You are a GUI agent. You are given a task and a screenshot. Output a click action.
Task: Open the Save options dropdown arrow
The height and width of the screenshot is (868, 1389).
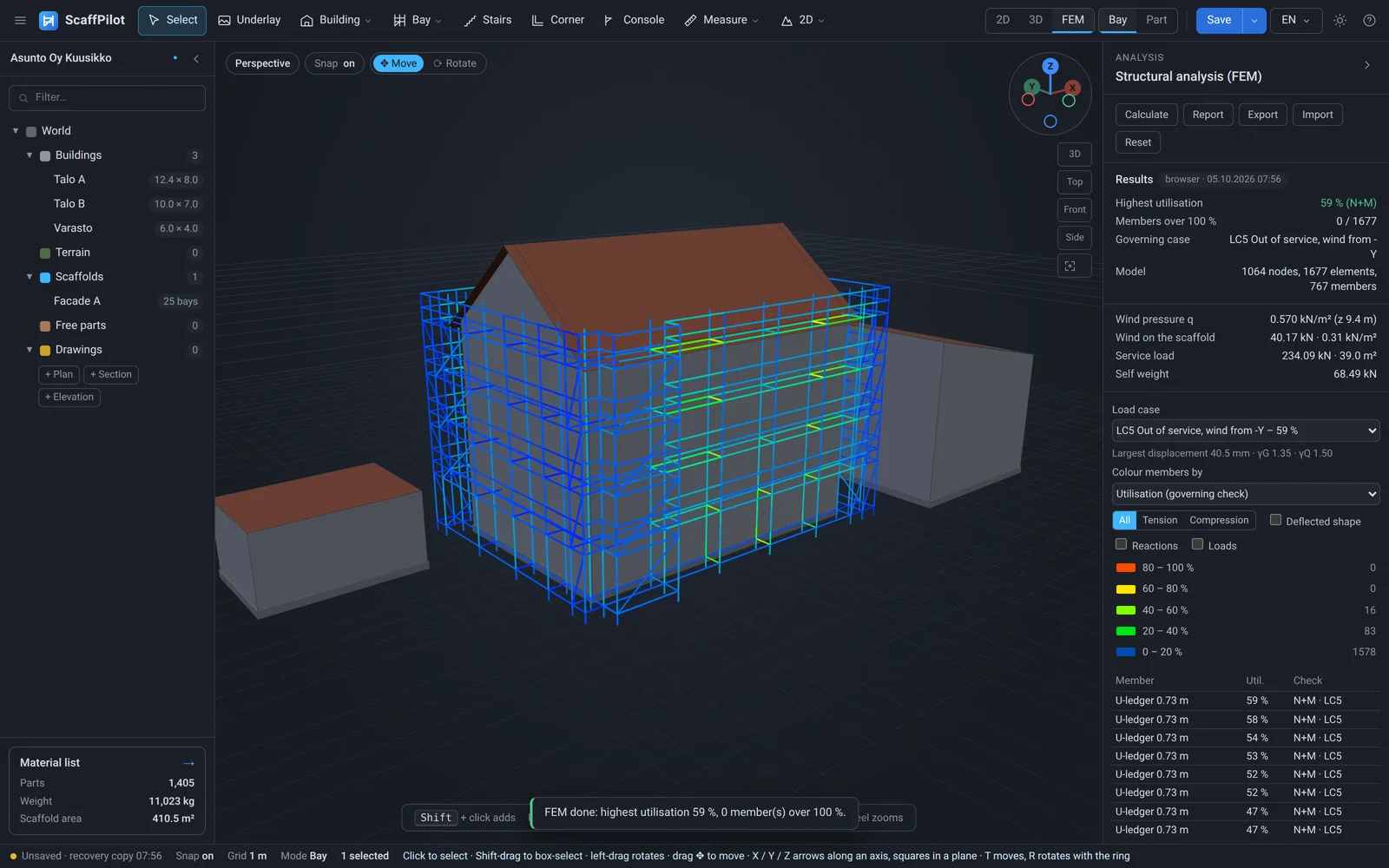point(1254,20)
